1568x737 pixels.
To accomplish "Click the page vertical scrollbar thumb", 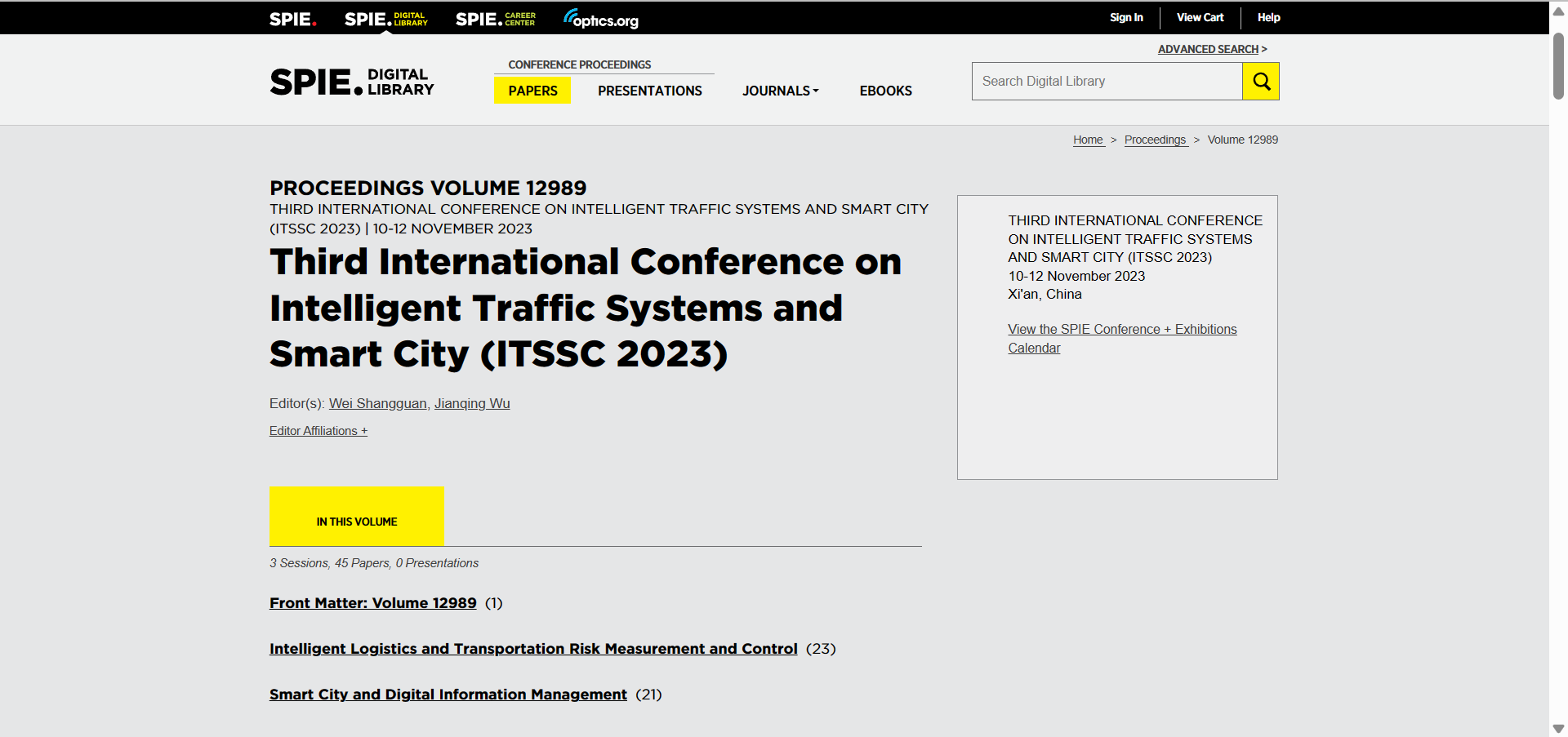I will click(x=1558, y=65).
